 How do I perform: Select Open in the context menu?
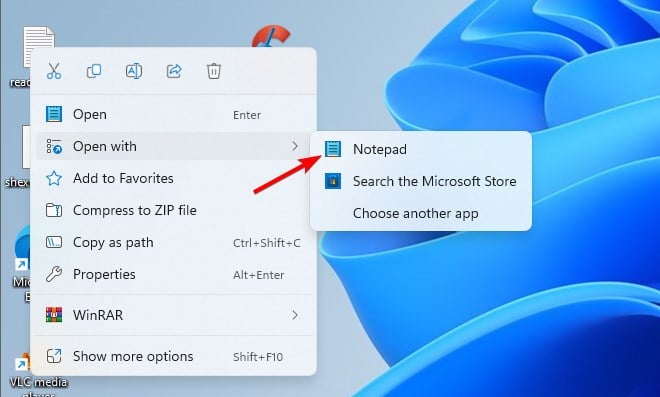pos(174,114)
